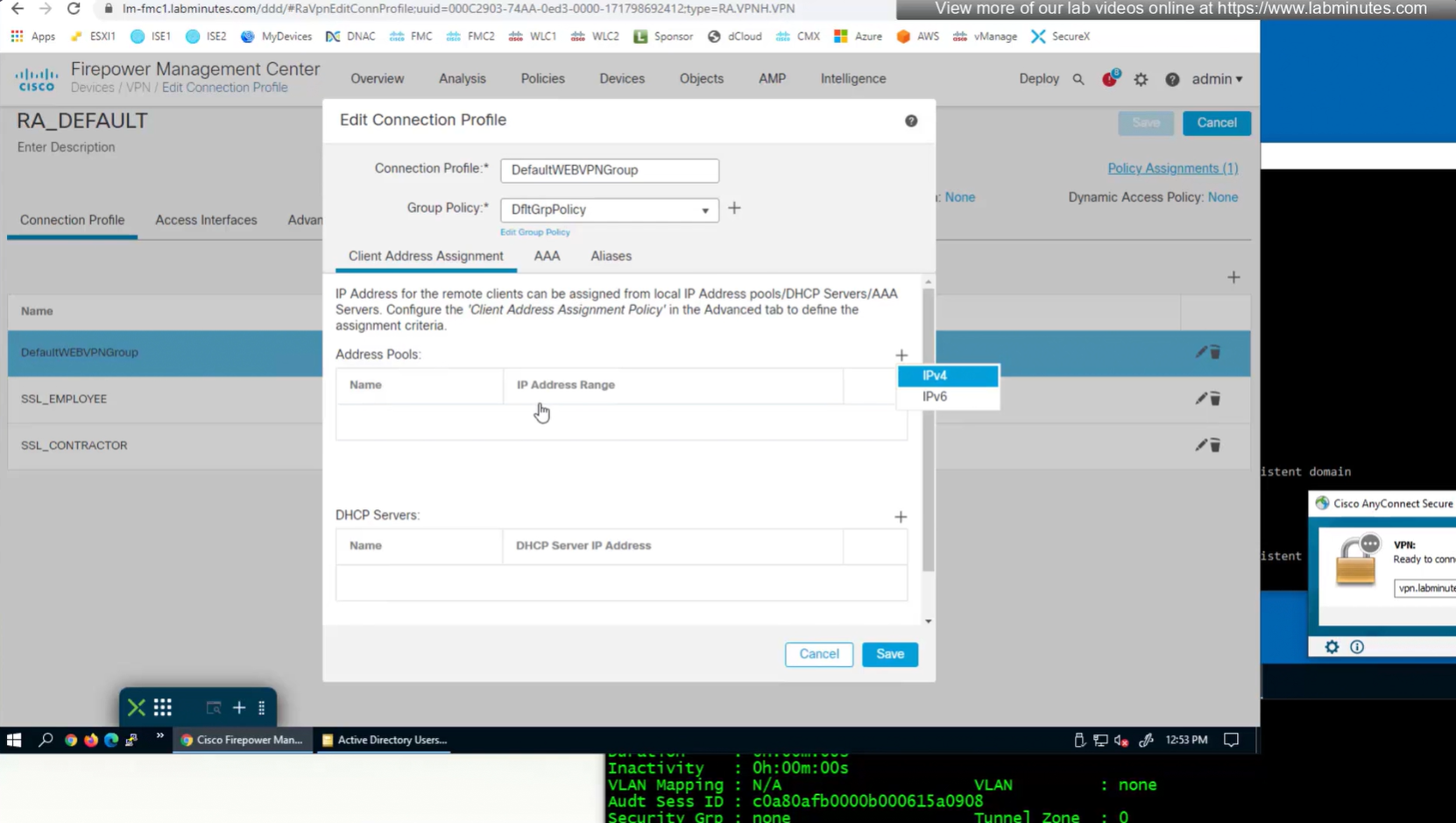Click Save in the dialog
The width and height of the screenshot is (1456, 823).
889,654
